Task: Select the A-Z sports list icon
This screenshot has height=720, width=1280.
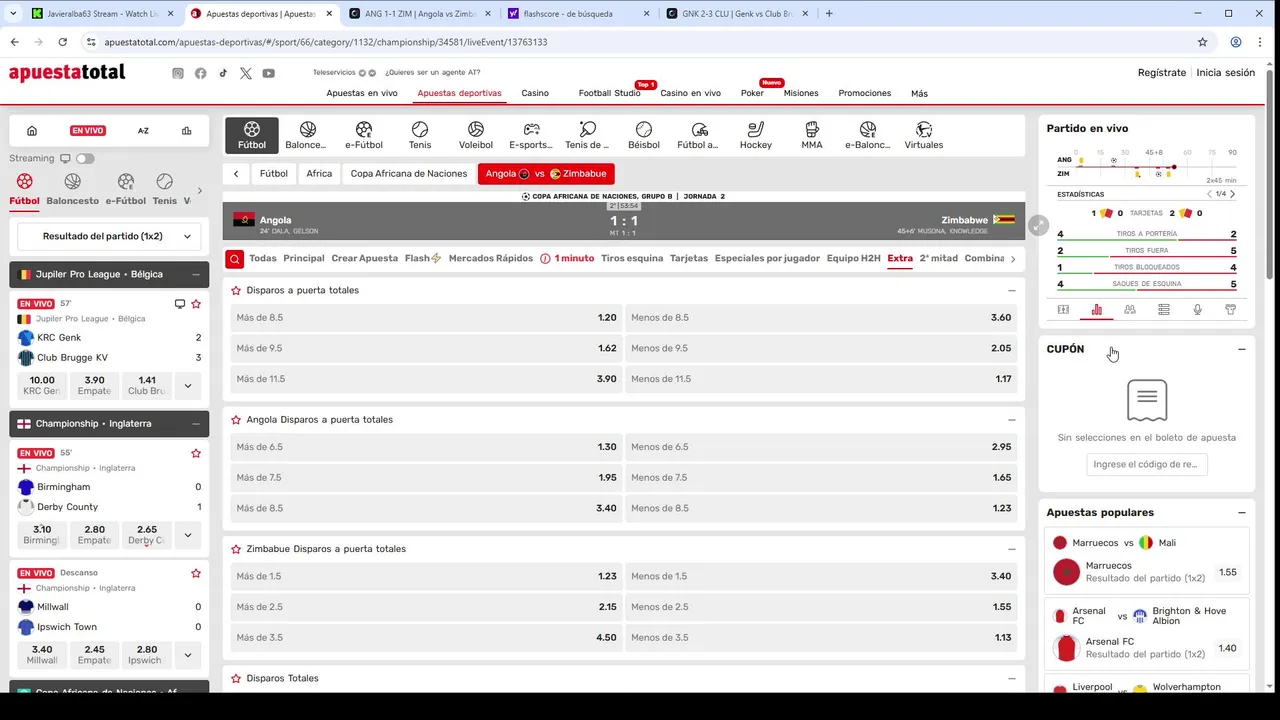Action: point(143,131)
